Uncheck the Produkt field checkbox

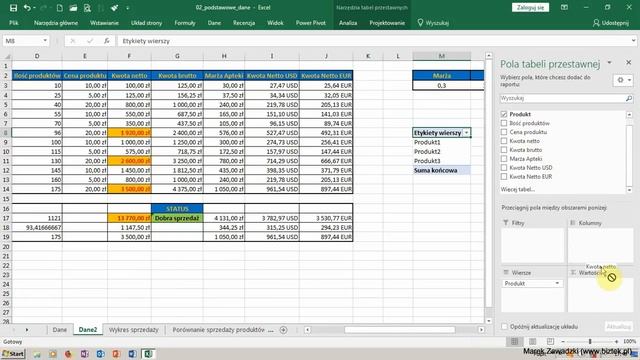[x=504, y=114]
